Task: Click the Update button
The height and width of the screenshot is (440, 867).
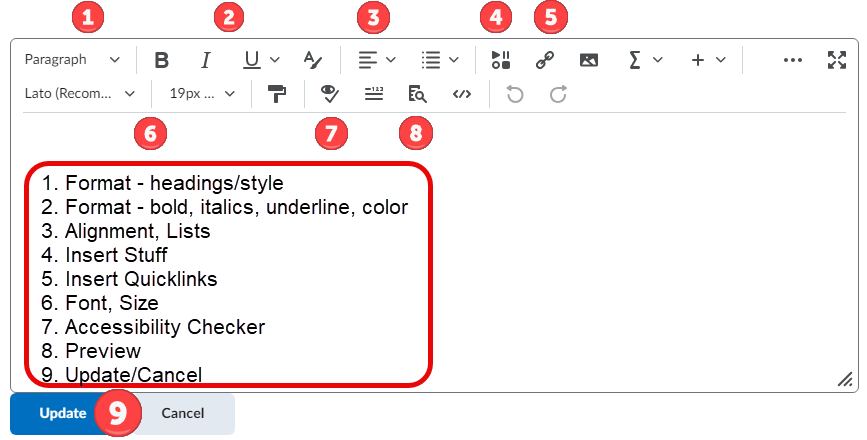Action: point(62,413)
